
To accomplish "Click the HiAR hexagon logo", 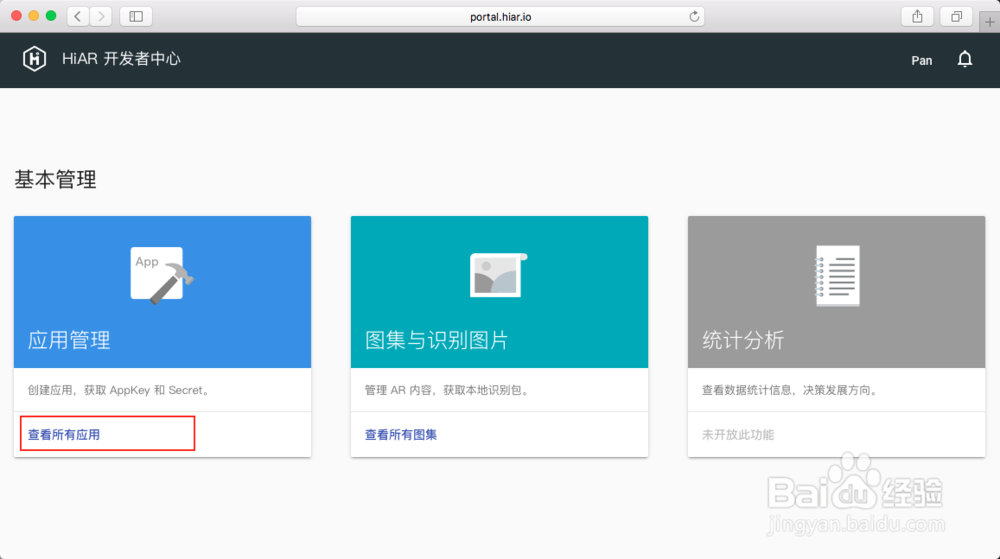I will coord(34,59).
